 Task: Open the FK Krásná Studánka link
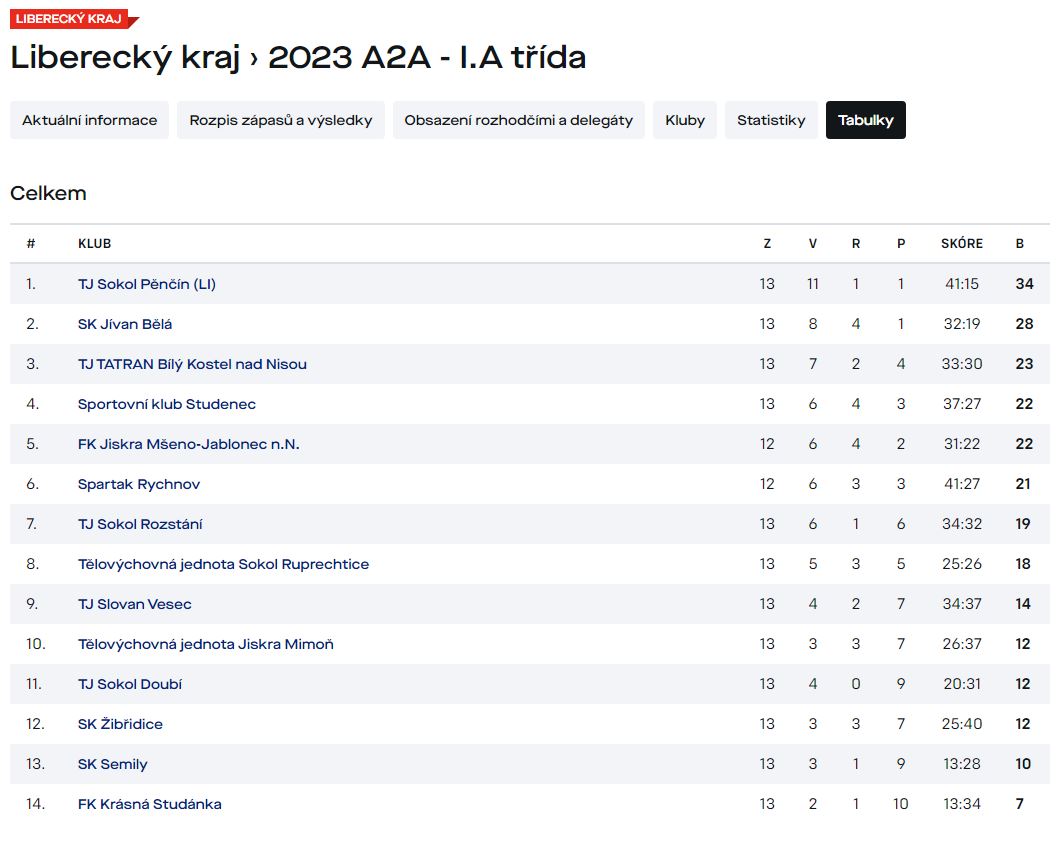click(150, 804)
